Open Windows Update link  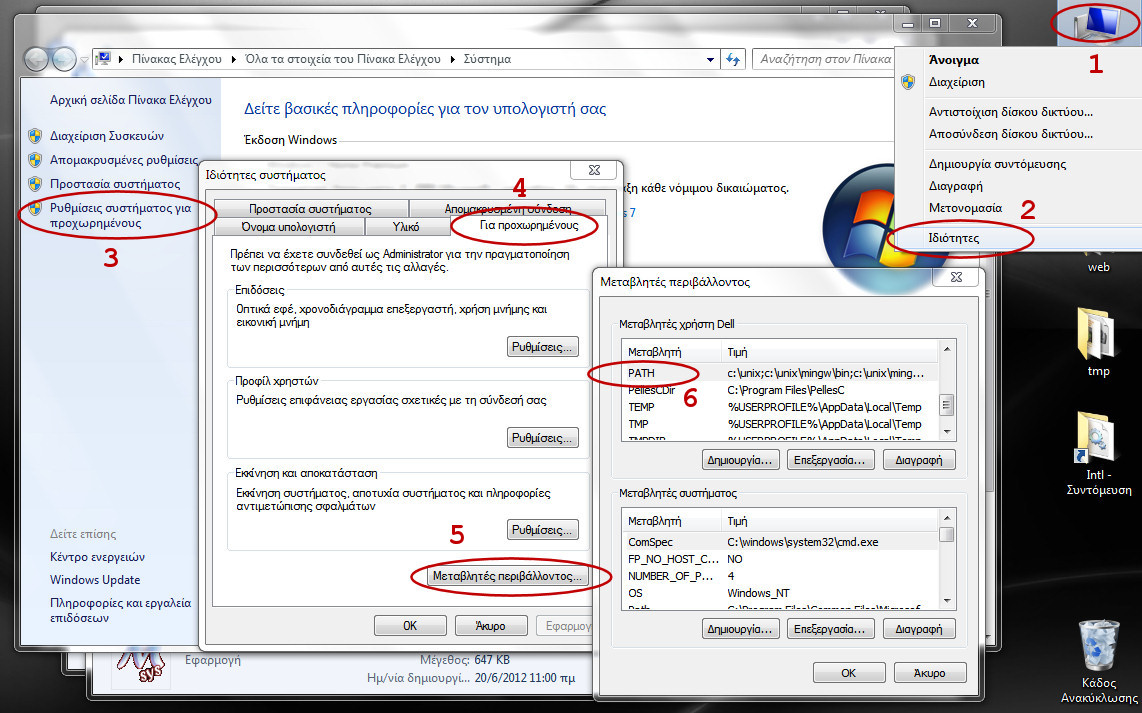coord(95,580)
